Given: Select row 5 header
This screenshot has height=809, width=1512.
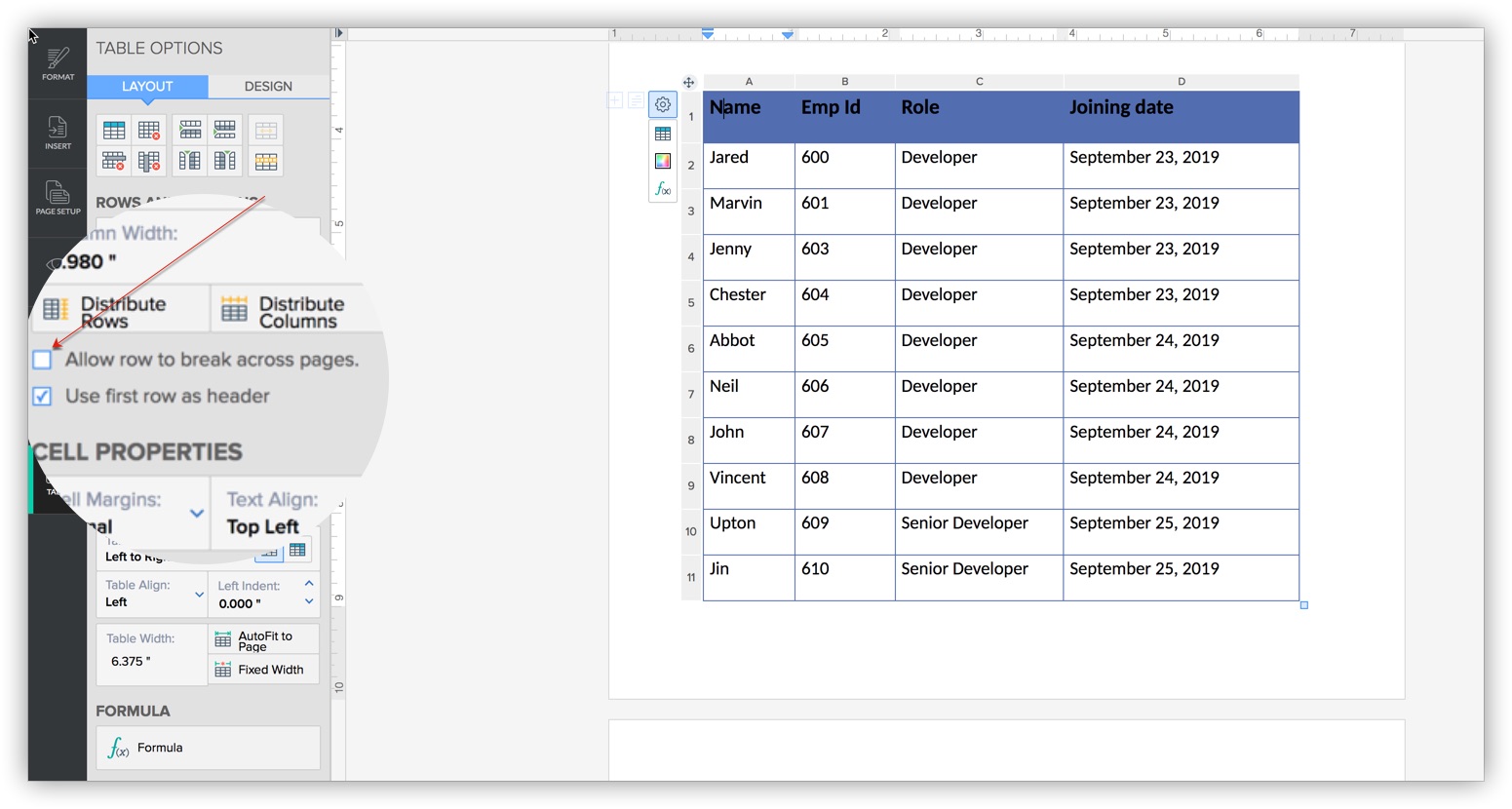Looking at the screenshot, I should (x=691, y=303).
